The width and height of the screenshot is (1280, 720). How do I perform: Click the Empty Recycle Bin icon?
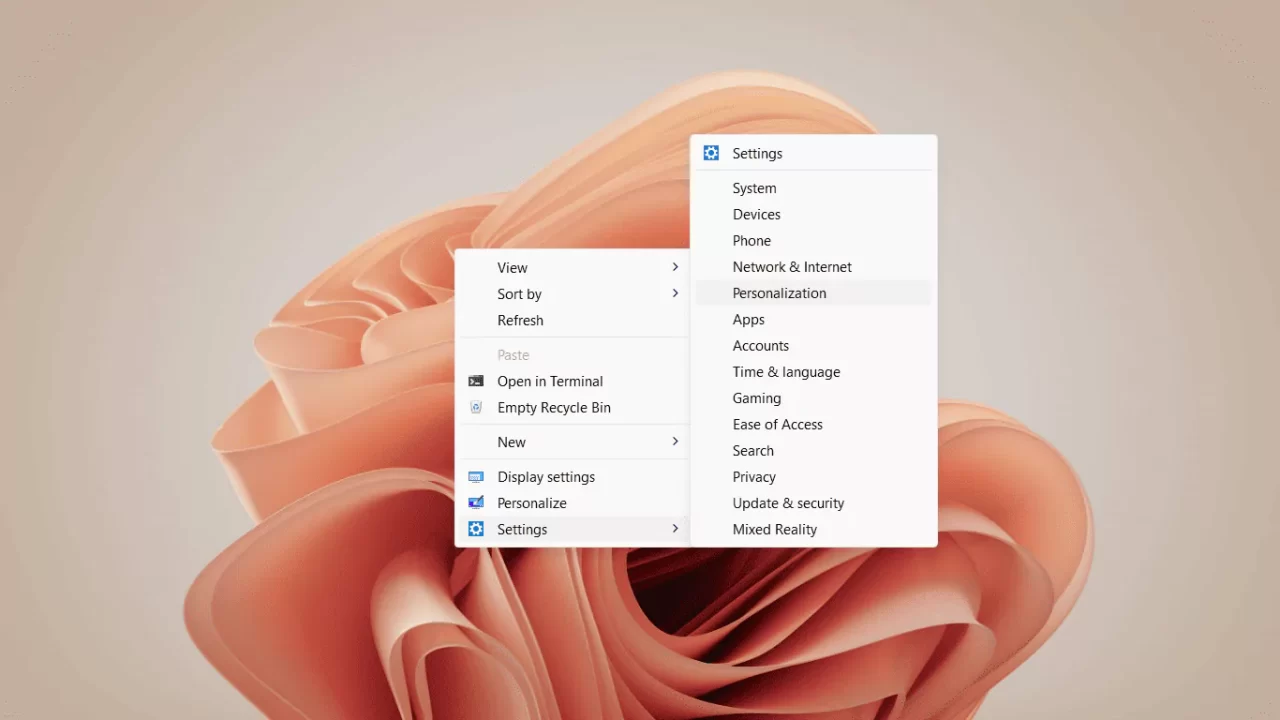476,407
